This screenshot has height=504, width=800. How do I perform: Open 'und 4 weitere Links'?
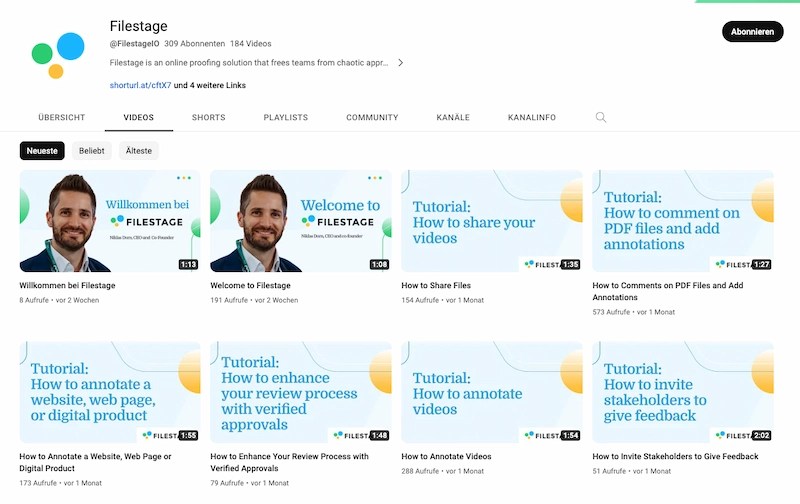click(210, 85)
